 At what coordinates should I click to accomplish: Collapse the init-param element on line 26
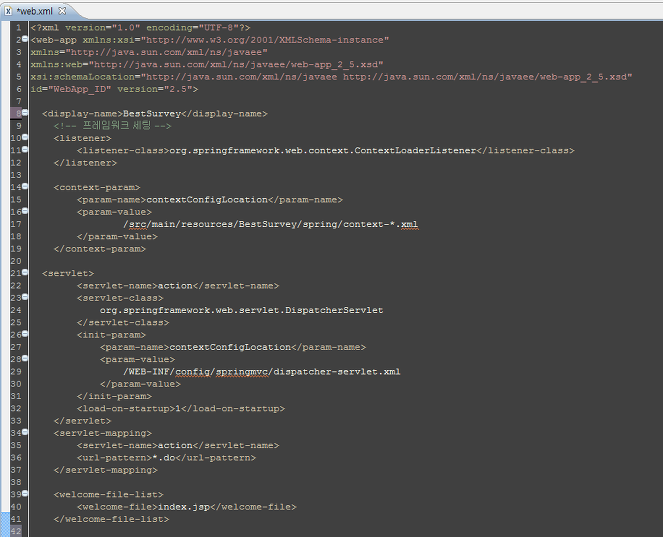pos(25,334)
